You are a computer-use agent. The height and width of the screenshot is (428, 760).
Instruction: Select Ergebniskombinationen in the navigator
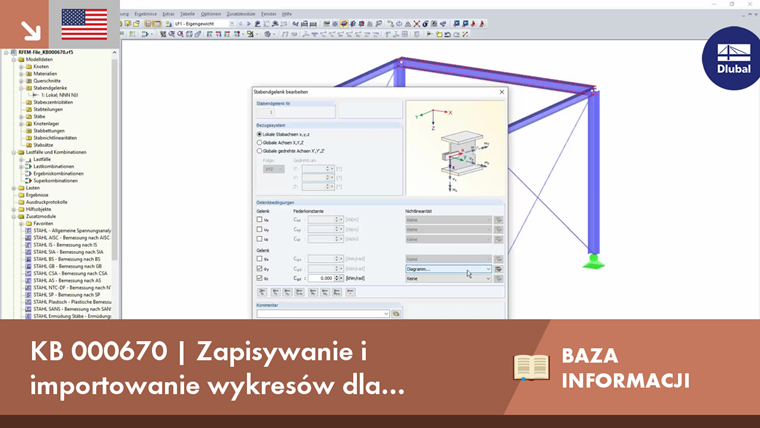point(58,174)
